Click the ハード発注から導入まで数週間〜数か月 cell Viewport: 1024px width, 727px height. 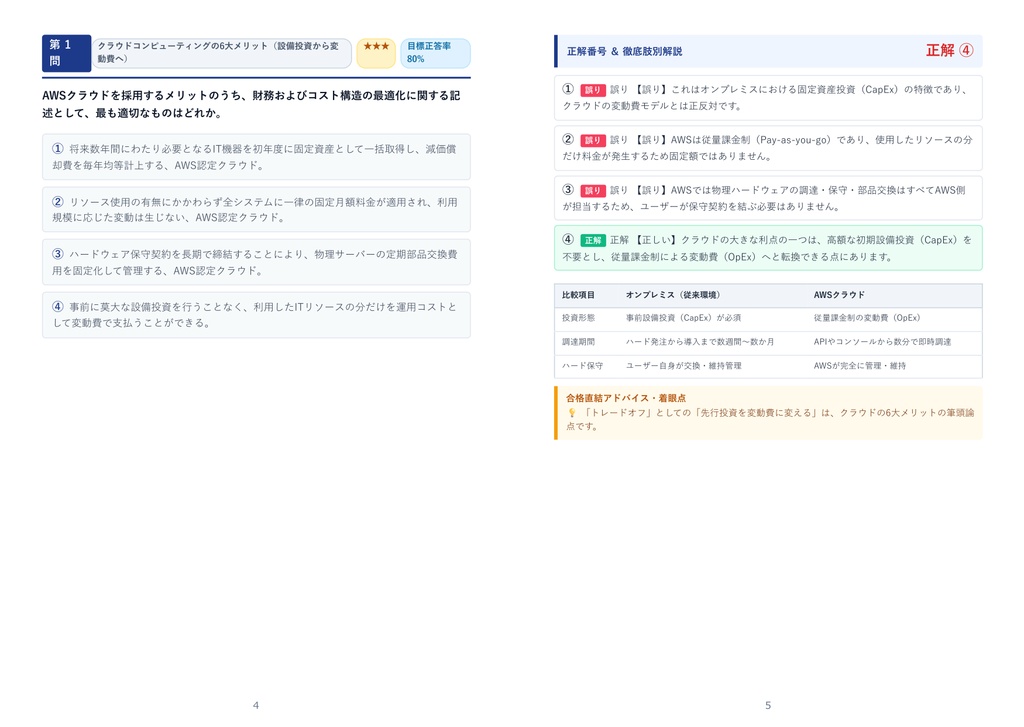click(699, 342)
